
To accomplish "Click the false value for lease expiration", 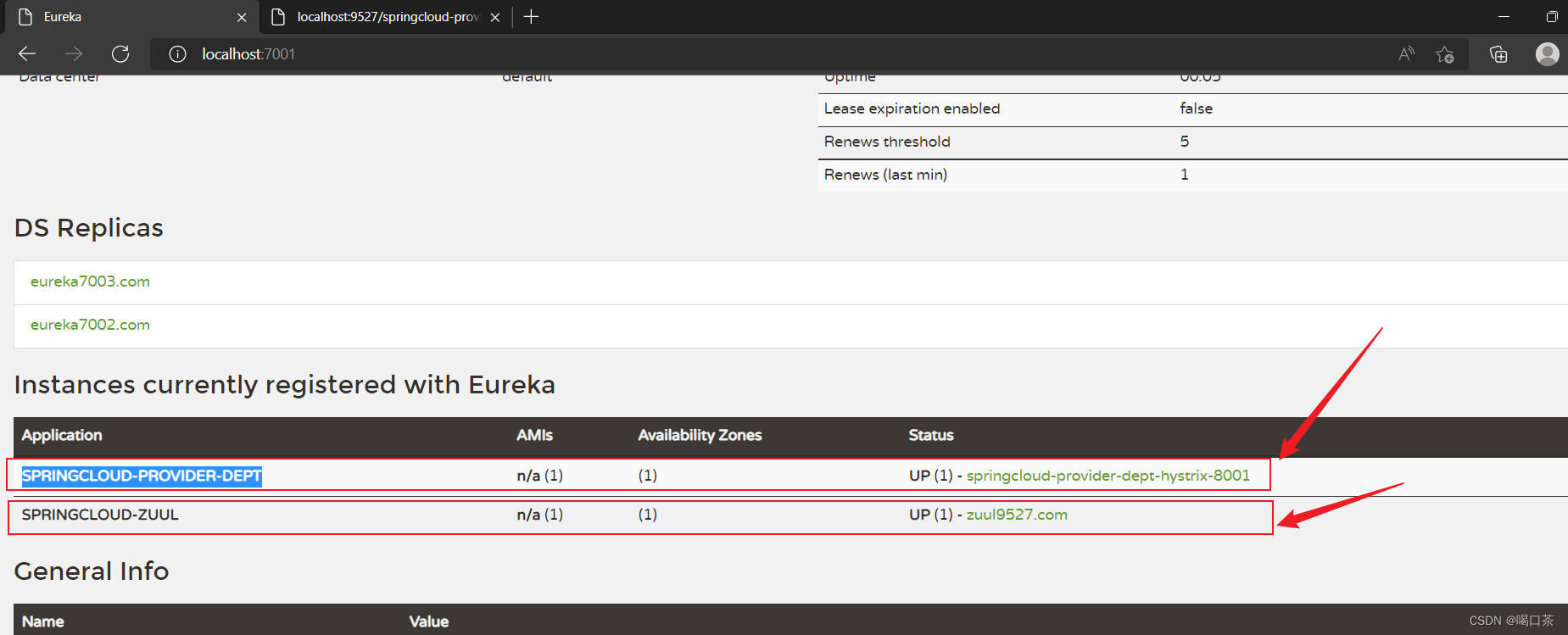I will [1196, 109].
